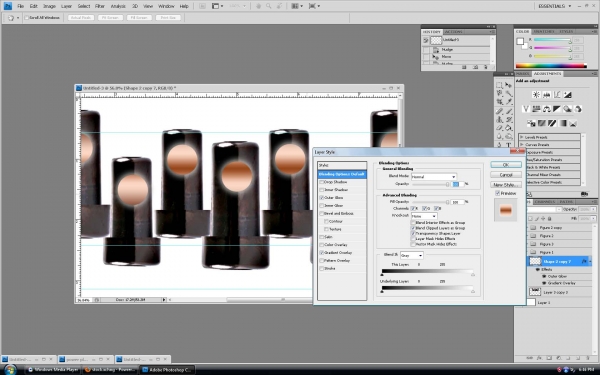Select the Type tool

tap(509, 145)
